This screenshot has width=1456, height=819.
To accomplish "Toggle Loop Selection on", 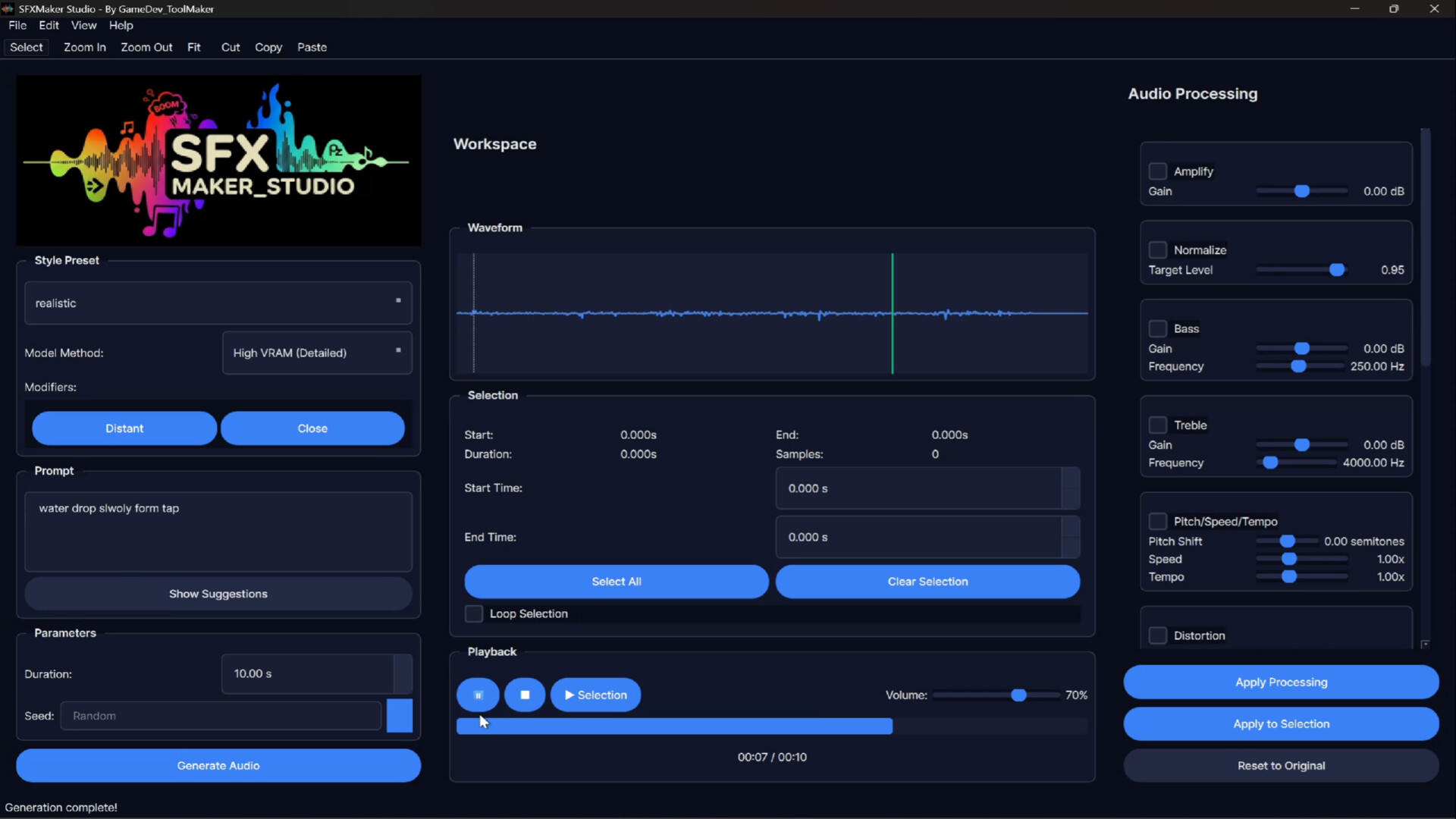I will [x=473, y=613].
